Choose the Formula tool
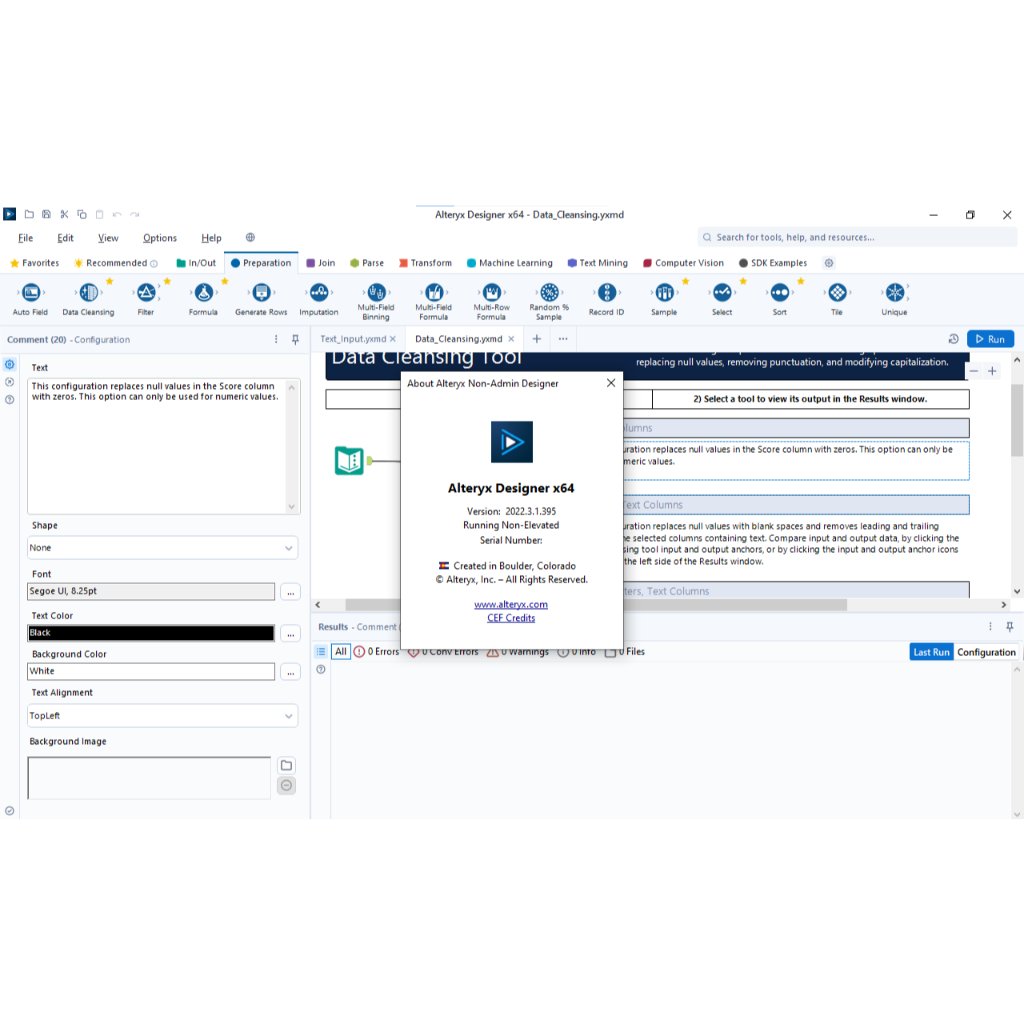The height and width of the screenshot is (1024, 1024). pos(203,300)
